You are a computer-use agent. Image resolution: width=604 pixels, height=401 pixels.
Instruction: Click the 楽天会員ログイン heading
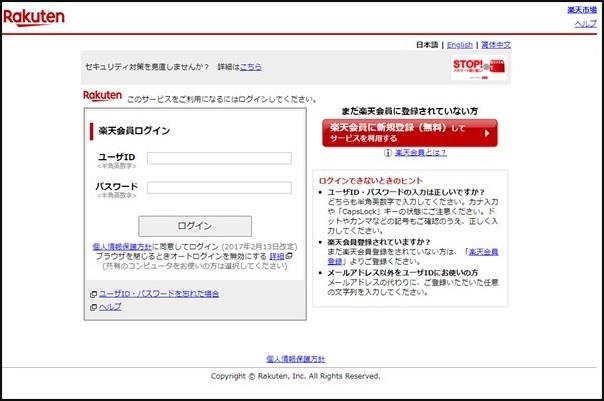[x=134, y=131]
